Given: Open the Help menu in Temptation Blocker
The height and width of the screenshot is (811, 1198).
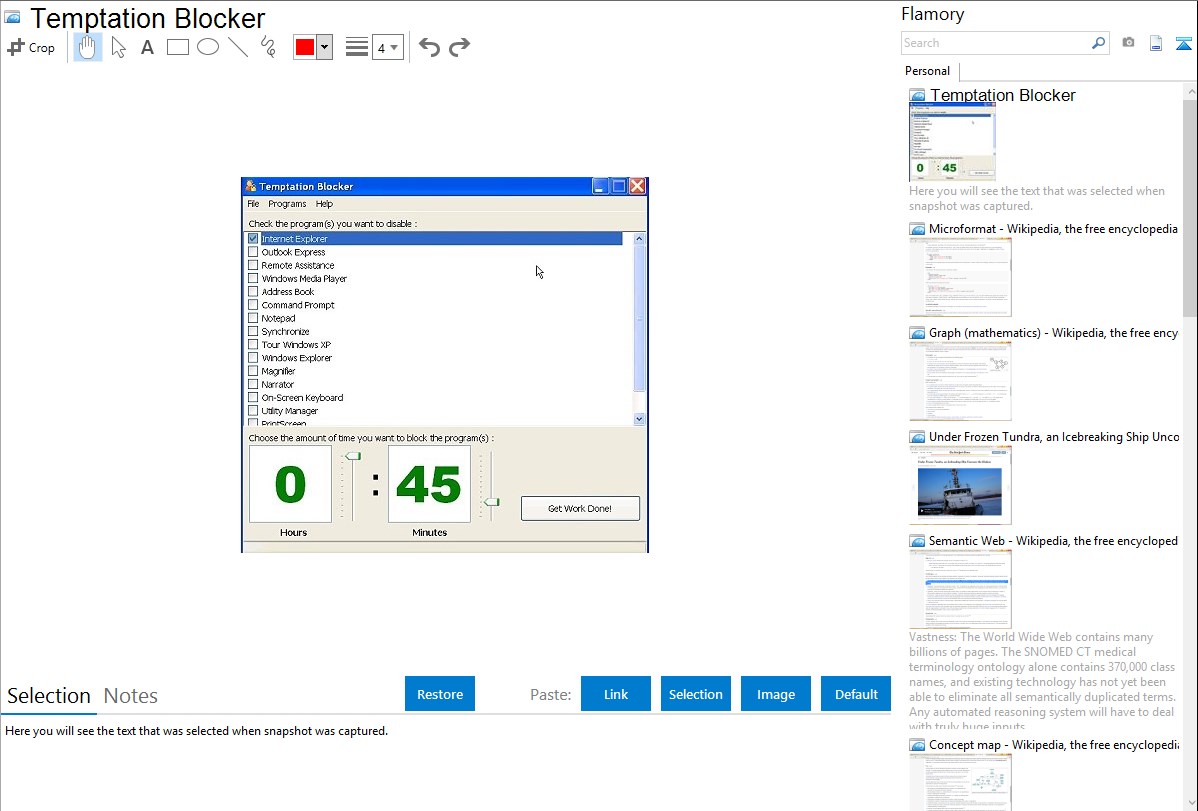Looking at the screenshot, I should [324, 204].
